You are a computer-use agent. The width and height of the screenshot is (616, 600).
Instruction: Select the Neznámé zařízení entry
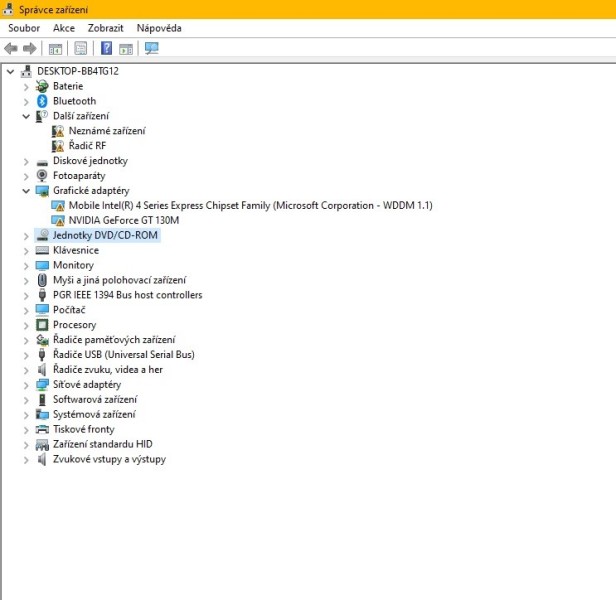107,131
